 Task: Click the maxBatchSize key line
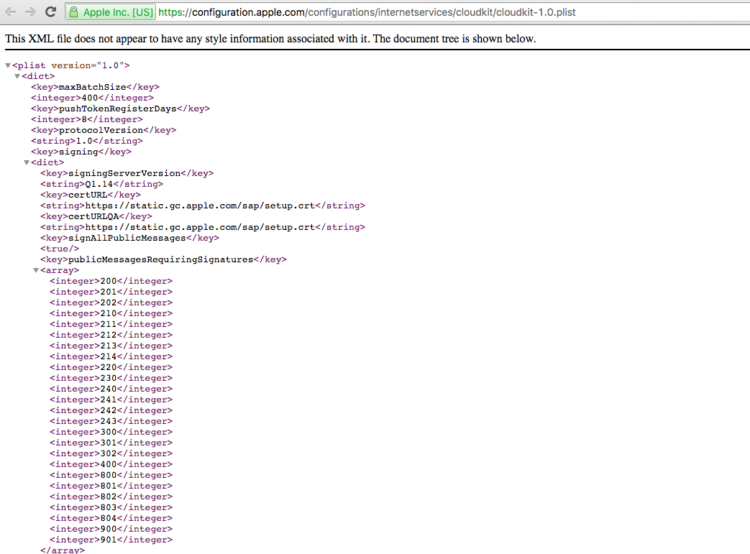[x=95, y=87]
